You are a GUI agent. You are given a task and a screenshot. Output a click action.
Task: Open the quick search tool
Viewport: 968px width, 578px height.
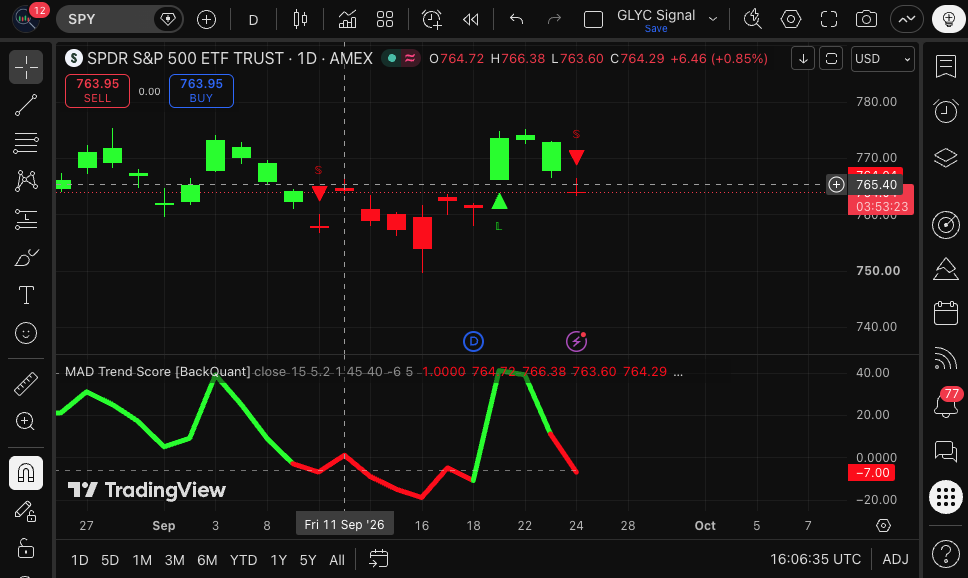pyautogui.click(x=753, y=20)
